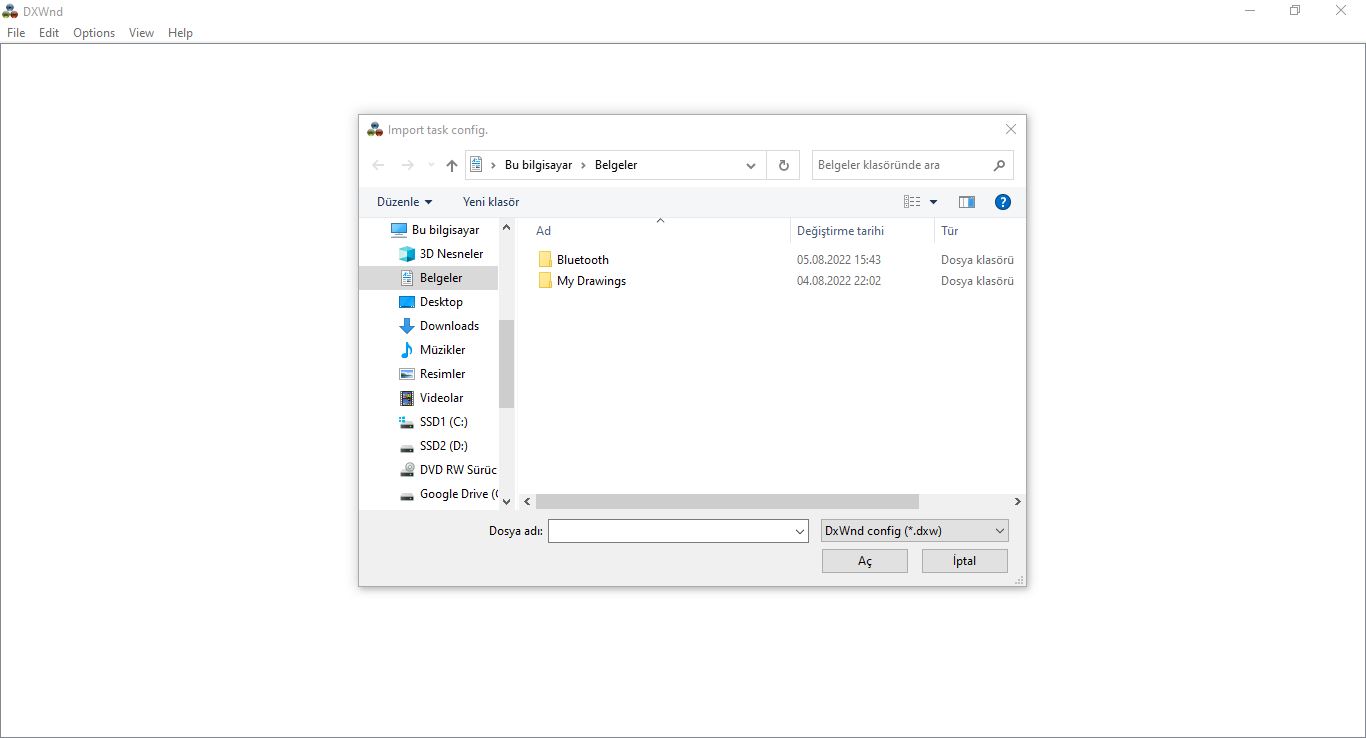Image resolution: width=1366 pixels, height=738 pixels.
Task: Select '3D Nesneler' in navigation pane
Action: (451, 254)
